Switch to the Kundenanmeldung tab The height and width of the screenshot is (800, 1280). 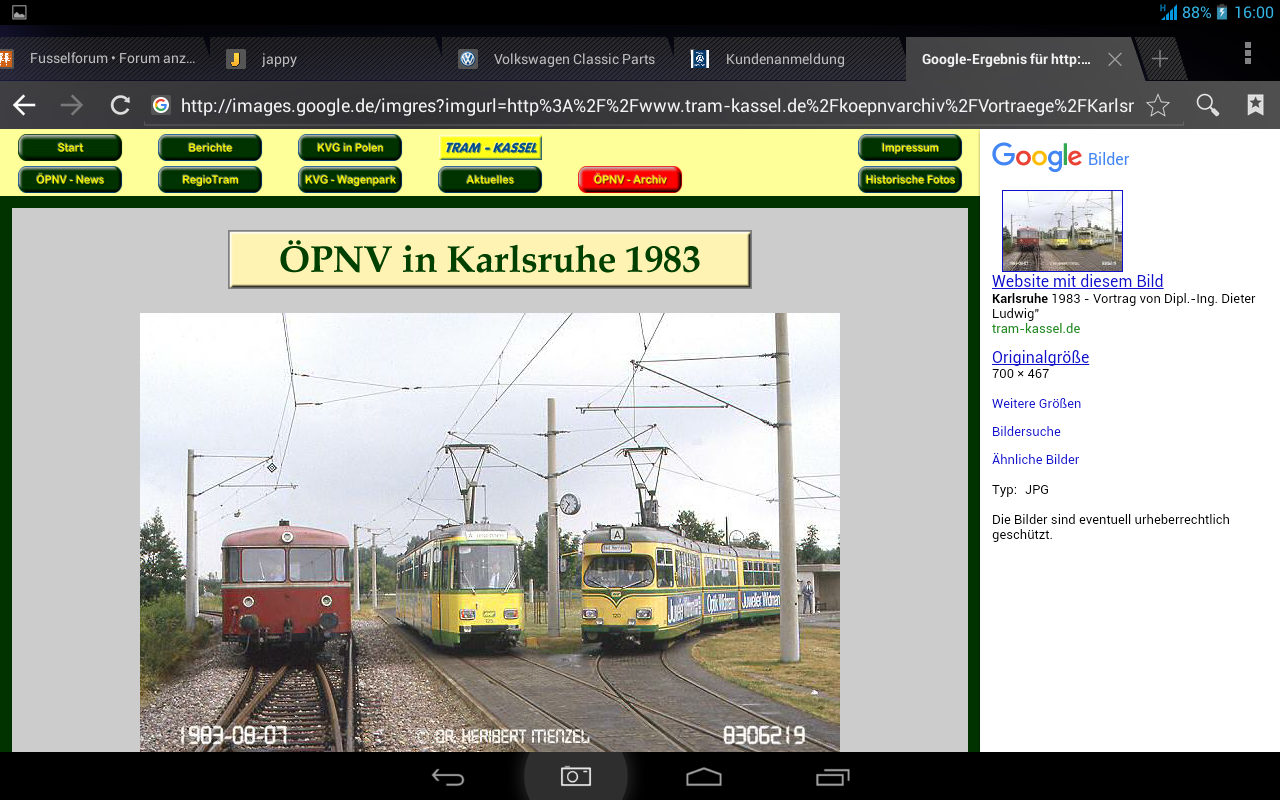click(784, 59)
